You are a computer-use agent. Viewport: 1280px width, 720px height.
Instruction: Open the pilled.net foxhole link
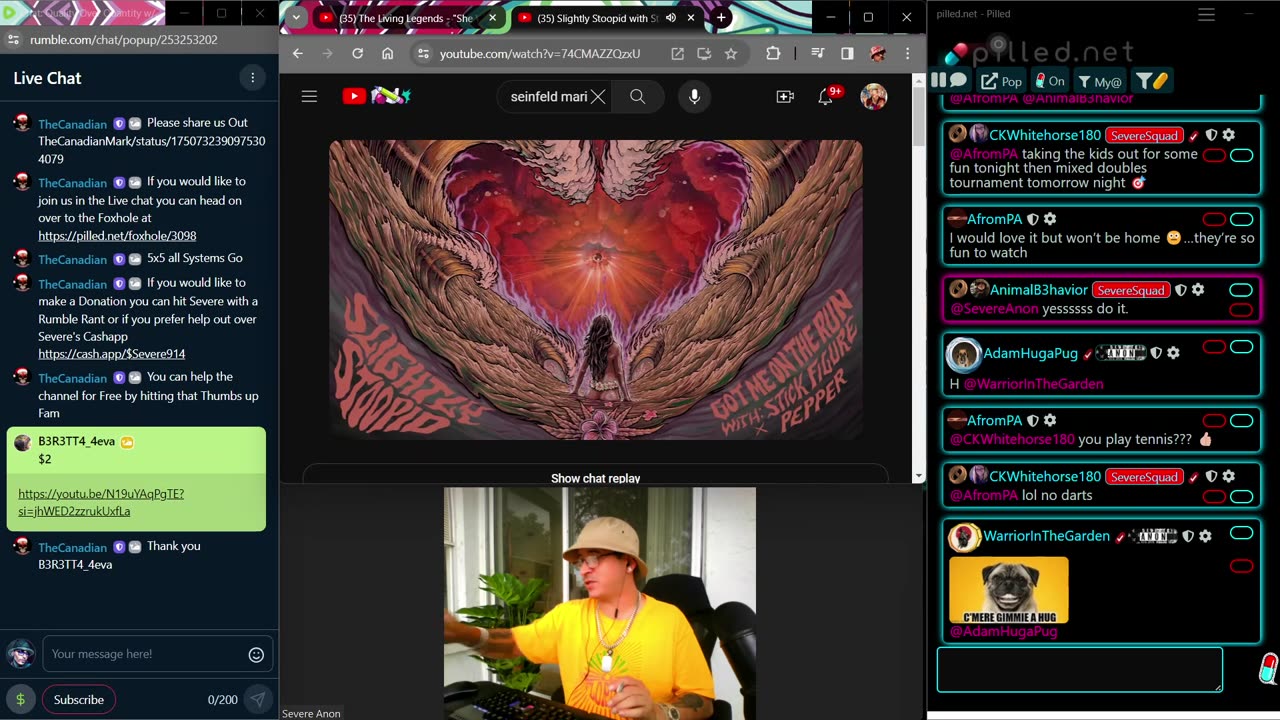click(x=117, y=236)
